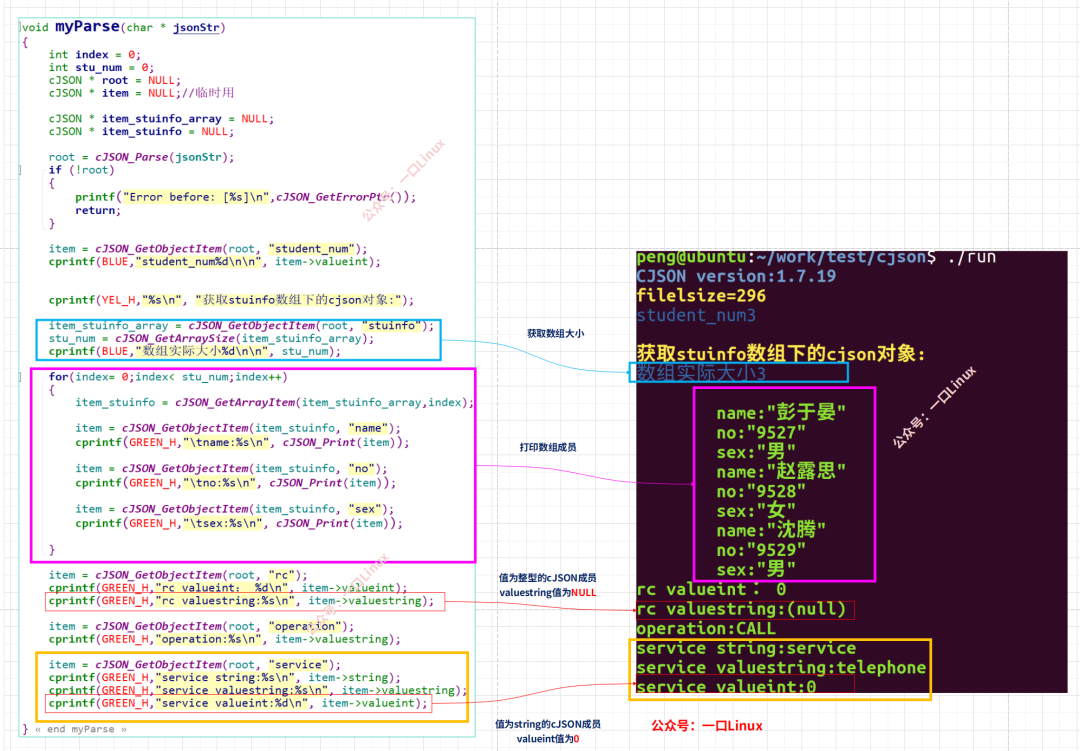Click terminal output sex:"女"
This screenshot has width=1080, height=751.
[756, 511]
